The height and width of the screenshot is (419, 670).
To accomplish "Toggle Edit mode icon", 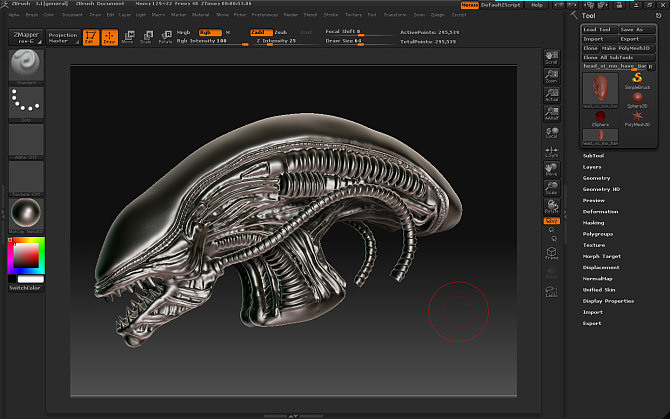I will click(x=91, y=37).
